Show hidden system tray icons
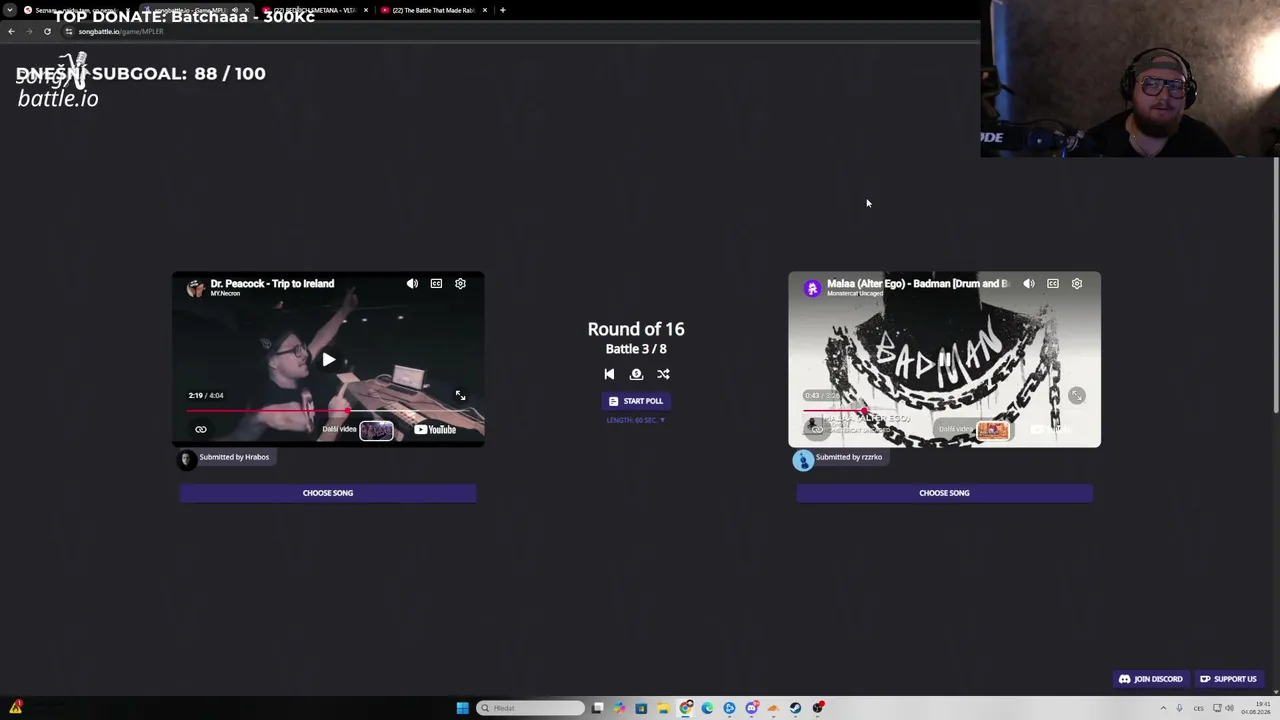The image size is (1280, 720). tap(1163, 708)
